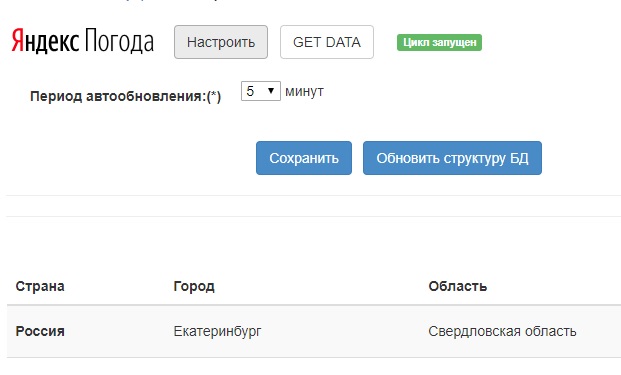Image resolution: width=621 pixels, height=375 pixels.
Task: Open the Настроить settings button
Action: point(221,42)
